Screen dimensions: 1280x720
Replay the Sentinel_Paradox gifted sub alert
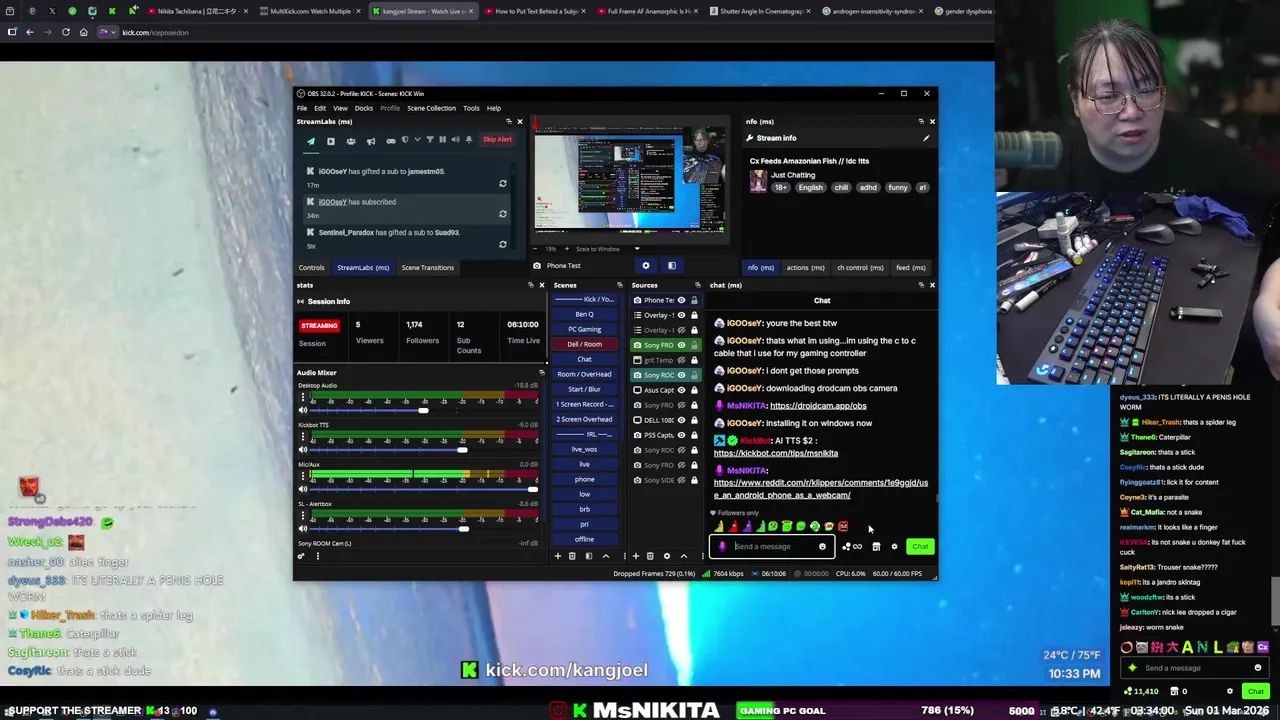click(503, 244)
